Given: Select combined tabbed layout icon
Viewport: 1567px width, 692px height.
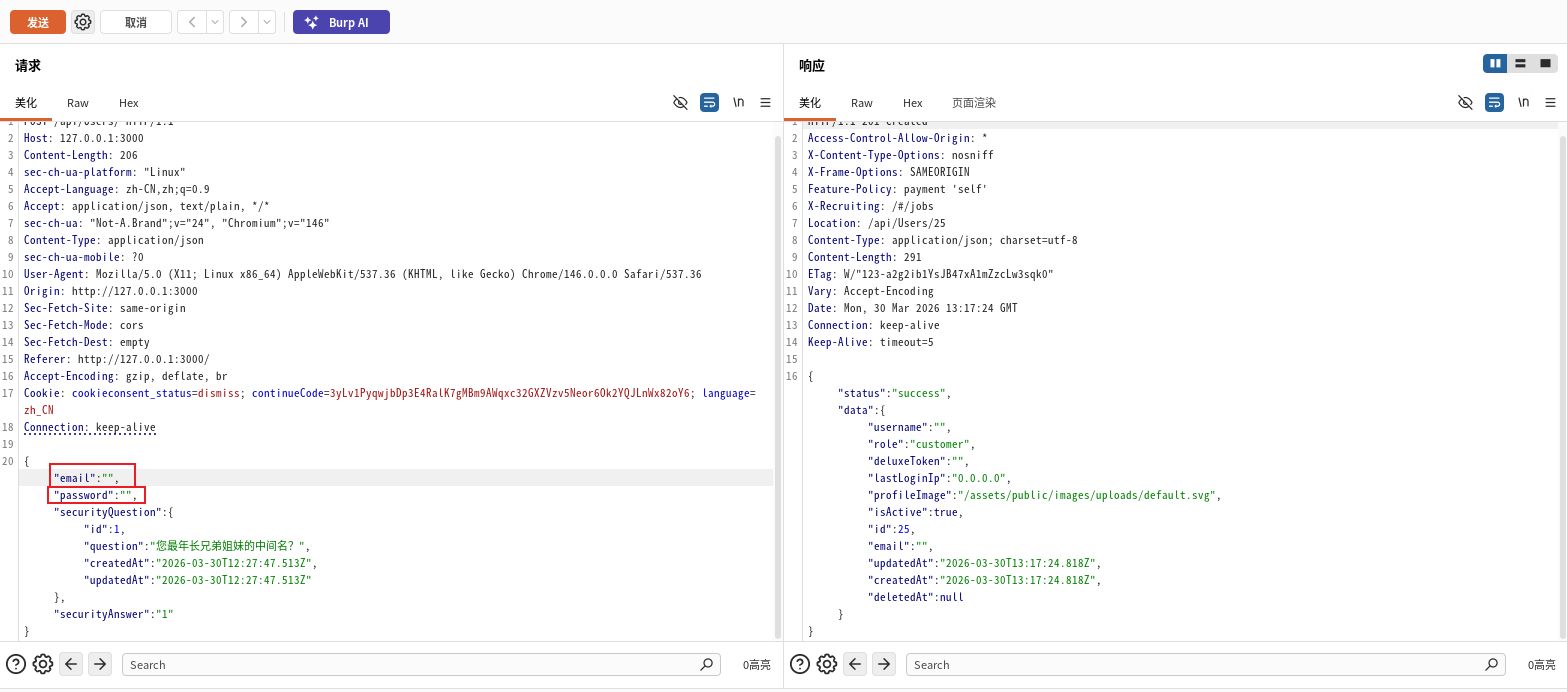Looking at the screenshot, I should [x=1545, y=63].
